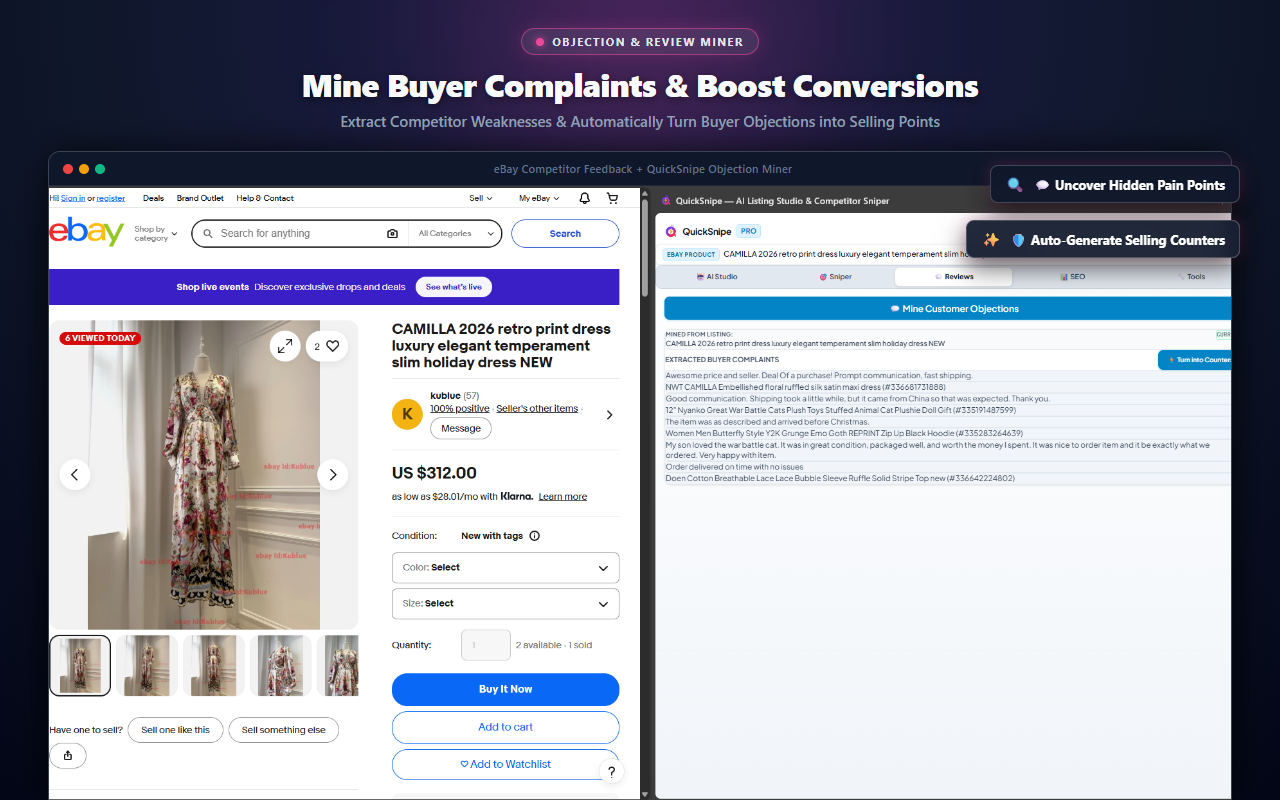This screenshot has width=1280, height=800.
Task: Switch to the SEO tab
Action: [x=1072, y=276]
